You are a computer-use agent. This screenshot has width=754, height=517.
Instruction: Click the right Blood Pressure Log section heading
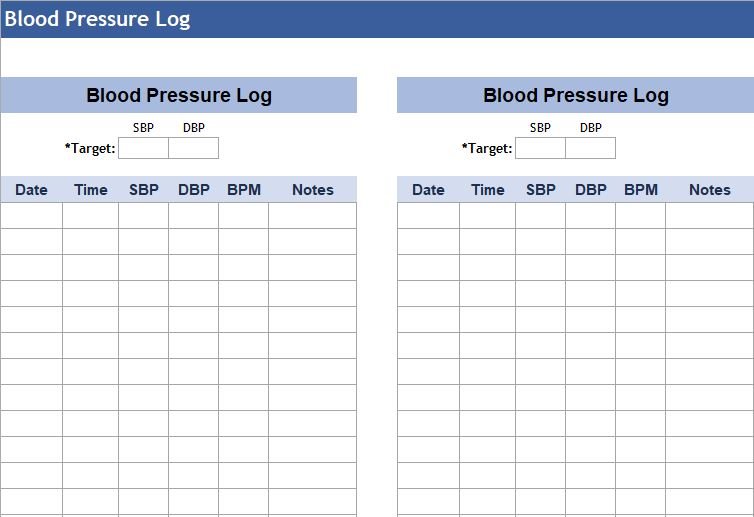click(576, 95)
